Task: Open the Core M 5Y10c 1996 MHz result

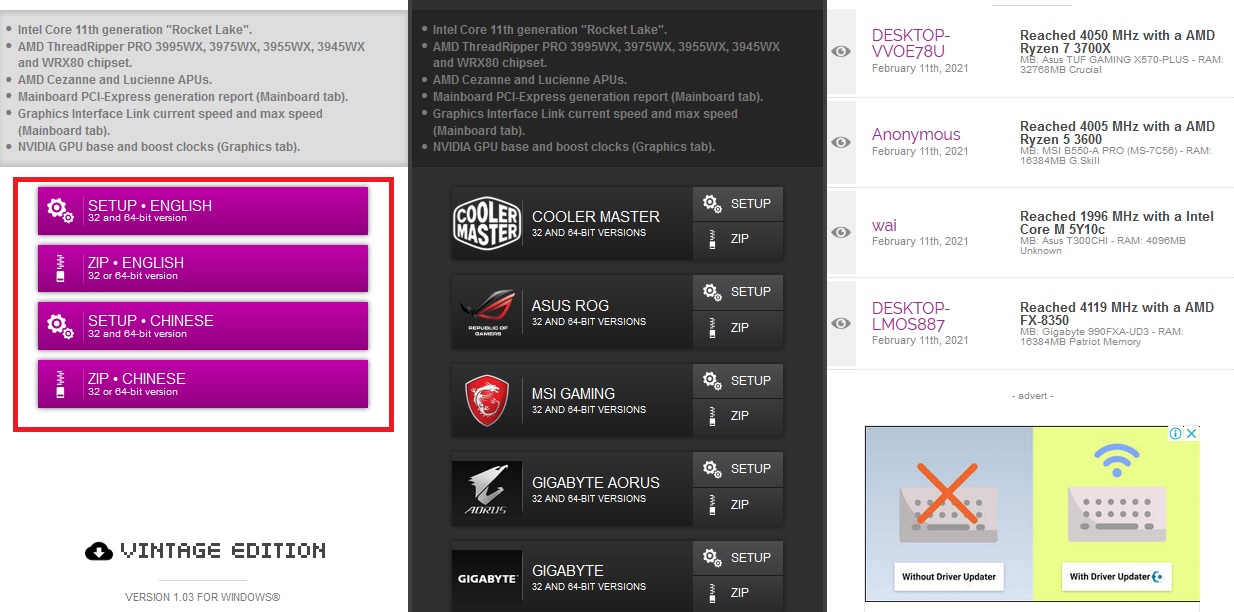Action: (x=1117, y=223)
